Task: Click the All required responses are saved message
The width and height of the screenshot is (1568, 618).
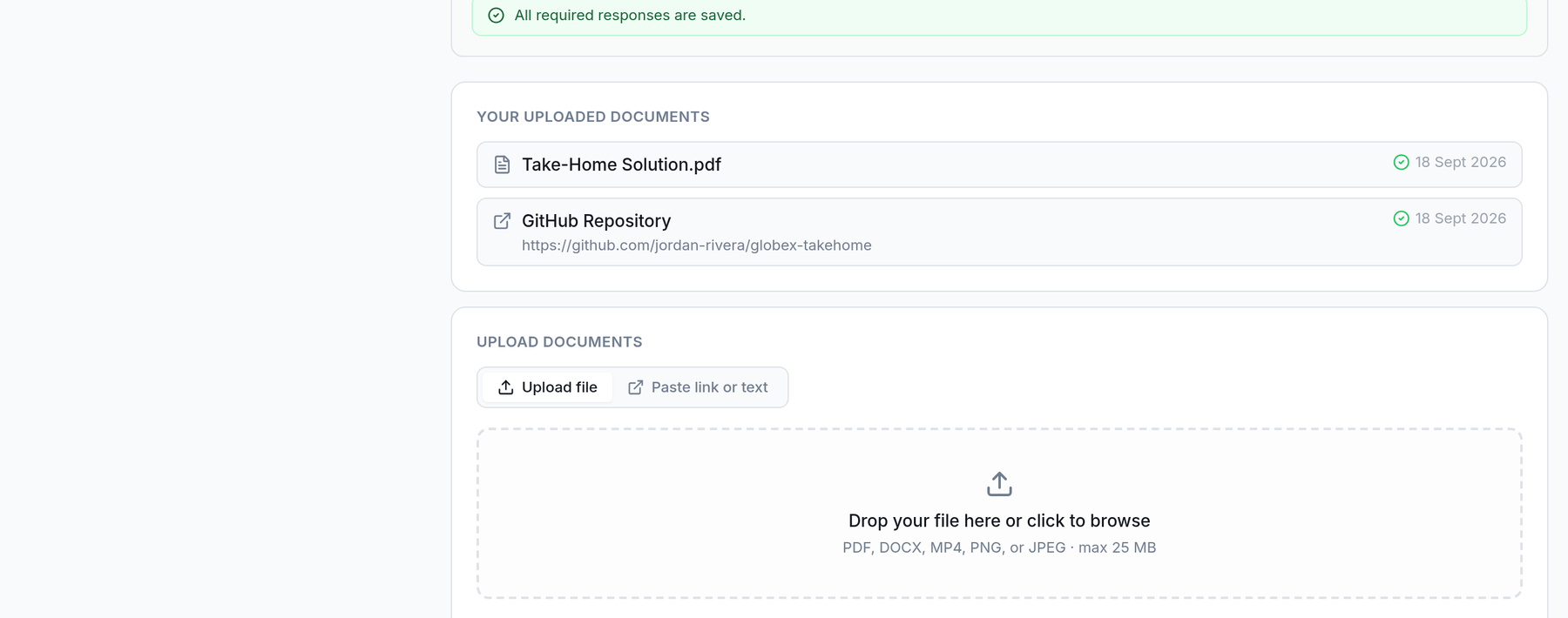Action: pyautogui.click(x=630, y=16)
